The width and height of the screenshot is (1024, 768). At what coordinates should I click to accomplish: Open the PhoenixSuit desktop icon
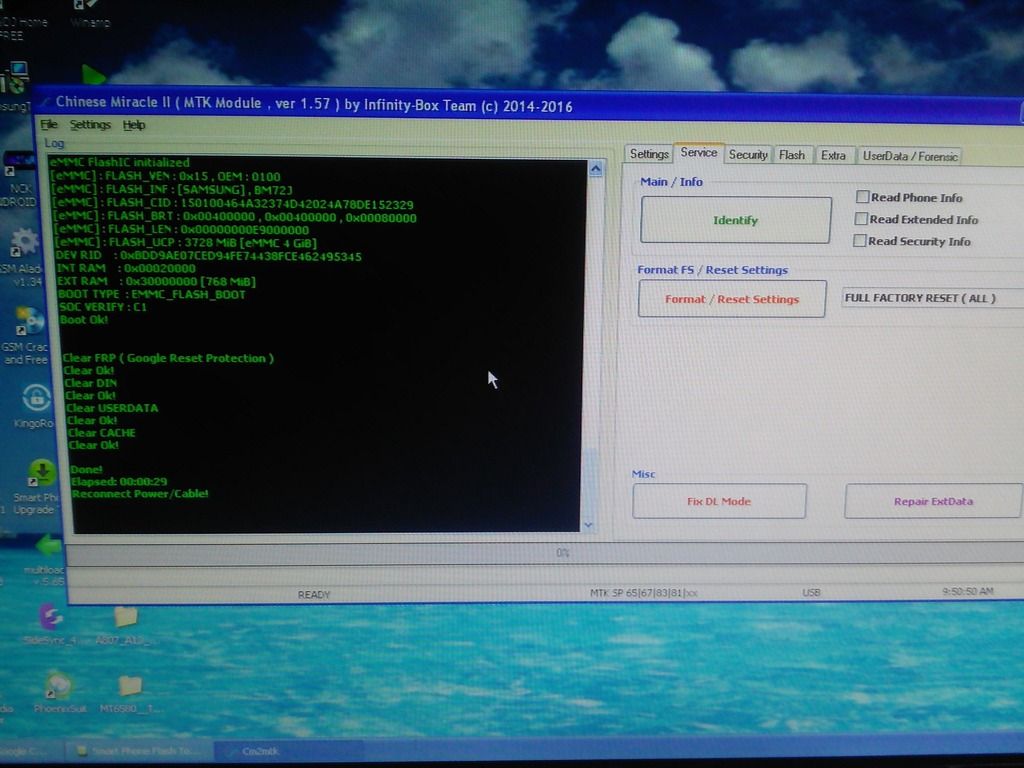58,687
